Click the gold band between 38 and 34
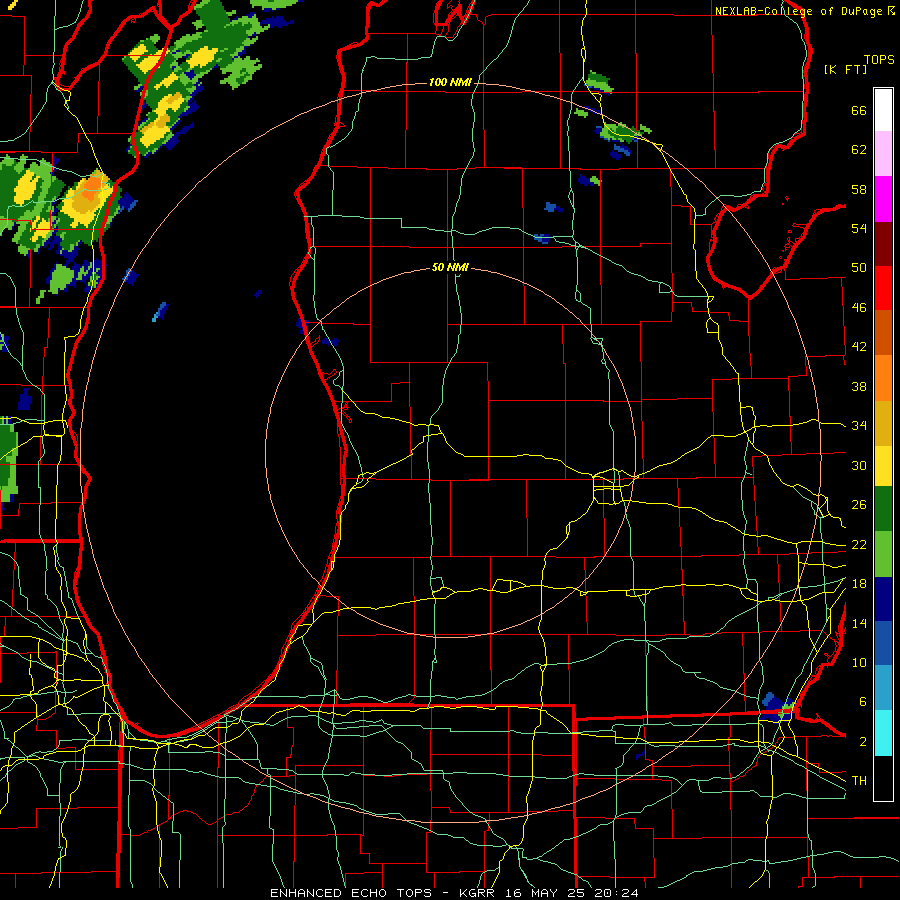The image size is (900, 900). tap(883, 424)
